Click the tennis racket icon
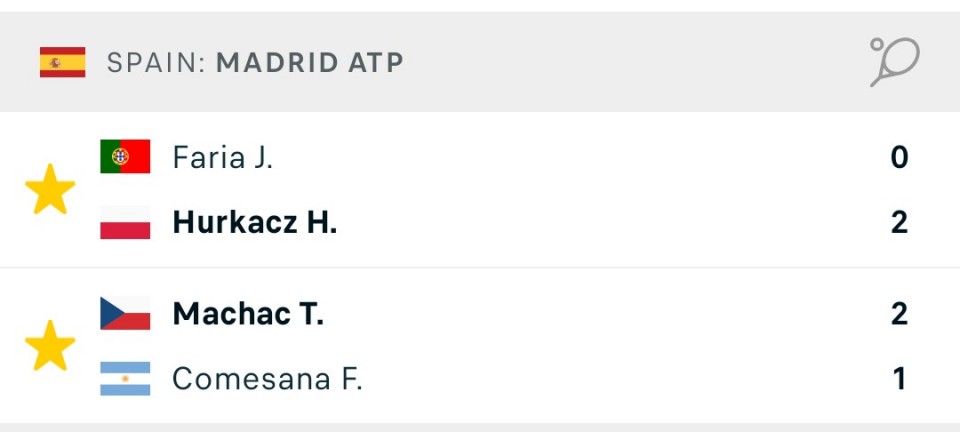Screen dimensions: 960x432 coord(893,62)
